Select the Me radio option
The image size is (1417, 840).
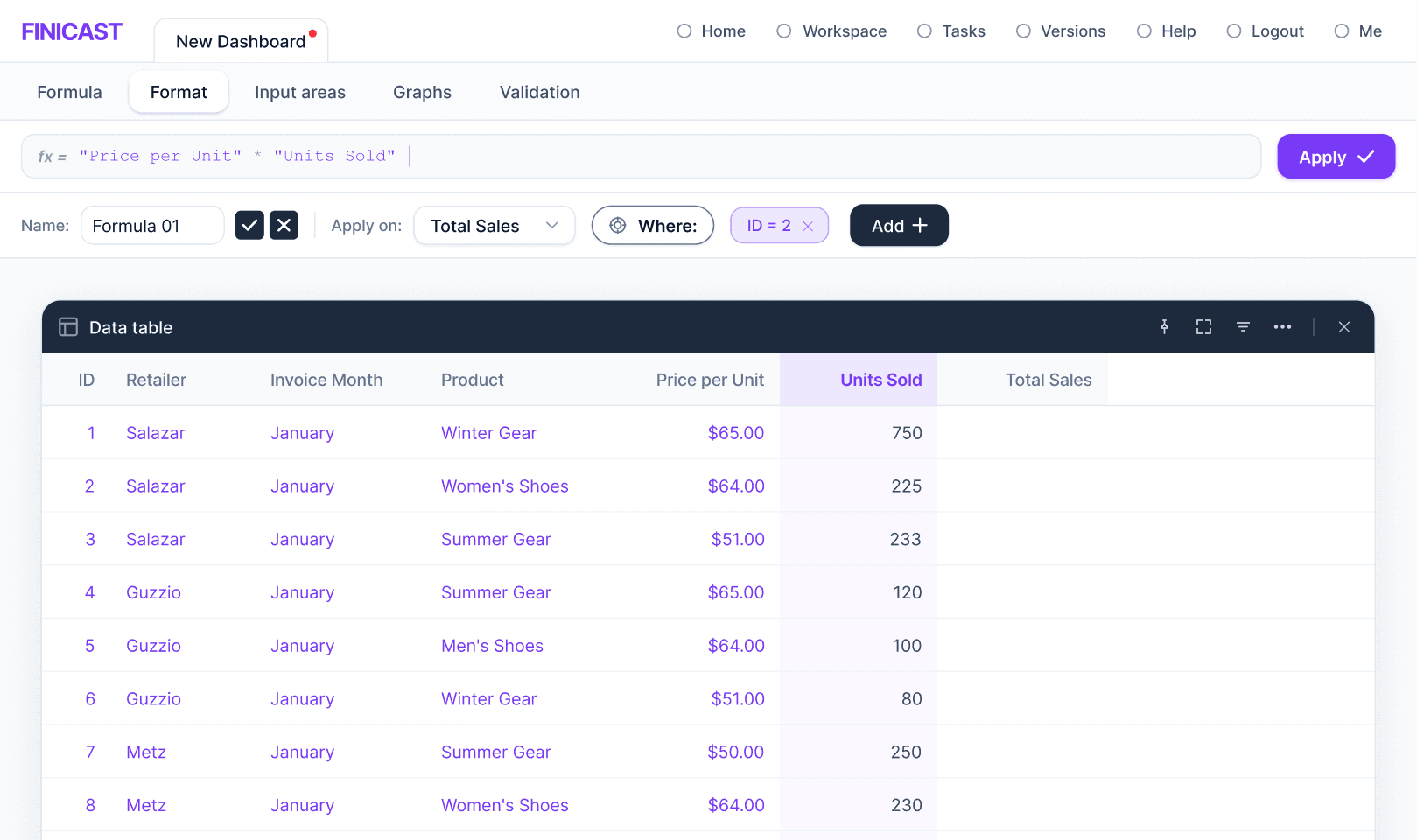coord(1342,31)
